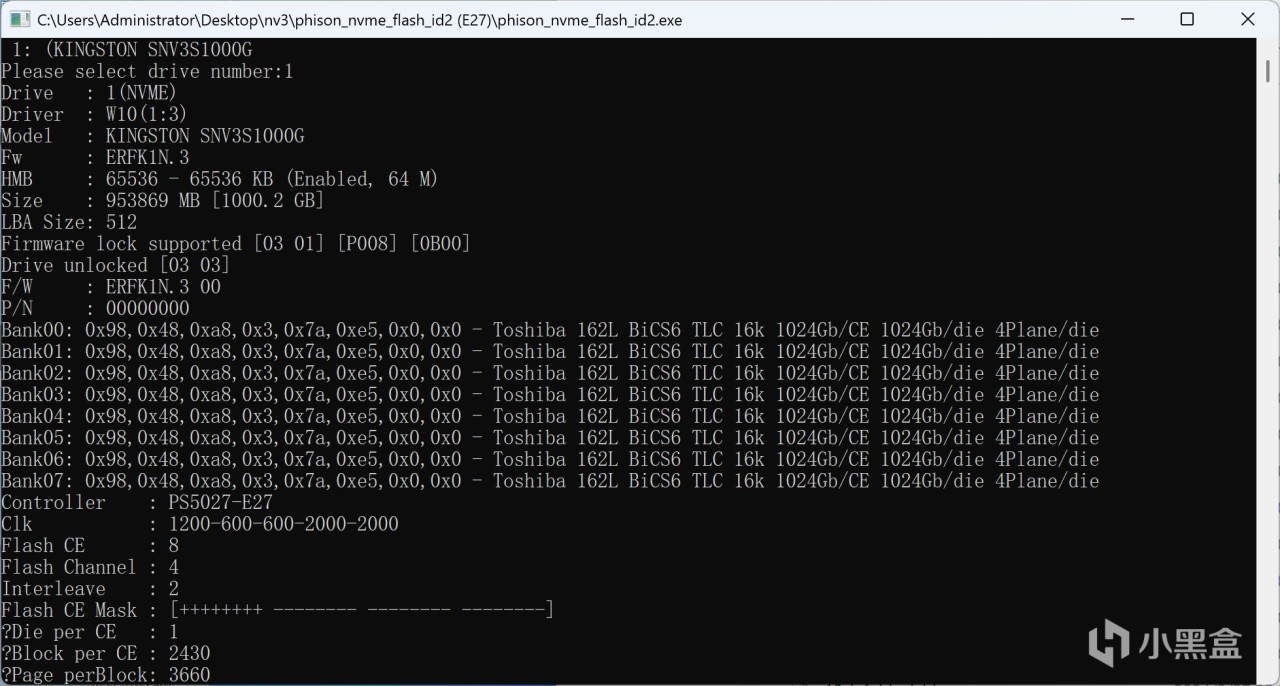Click the vertical scrollbar thumb
This screenshot has height=686, width=1280.
[x=1268, y=70]
